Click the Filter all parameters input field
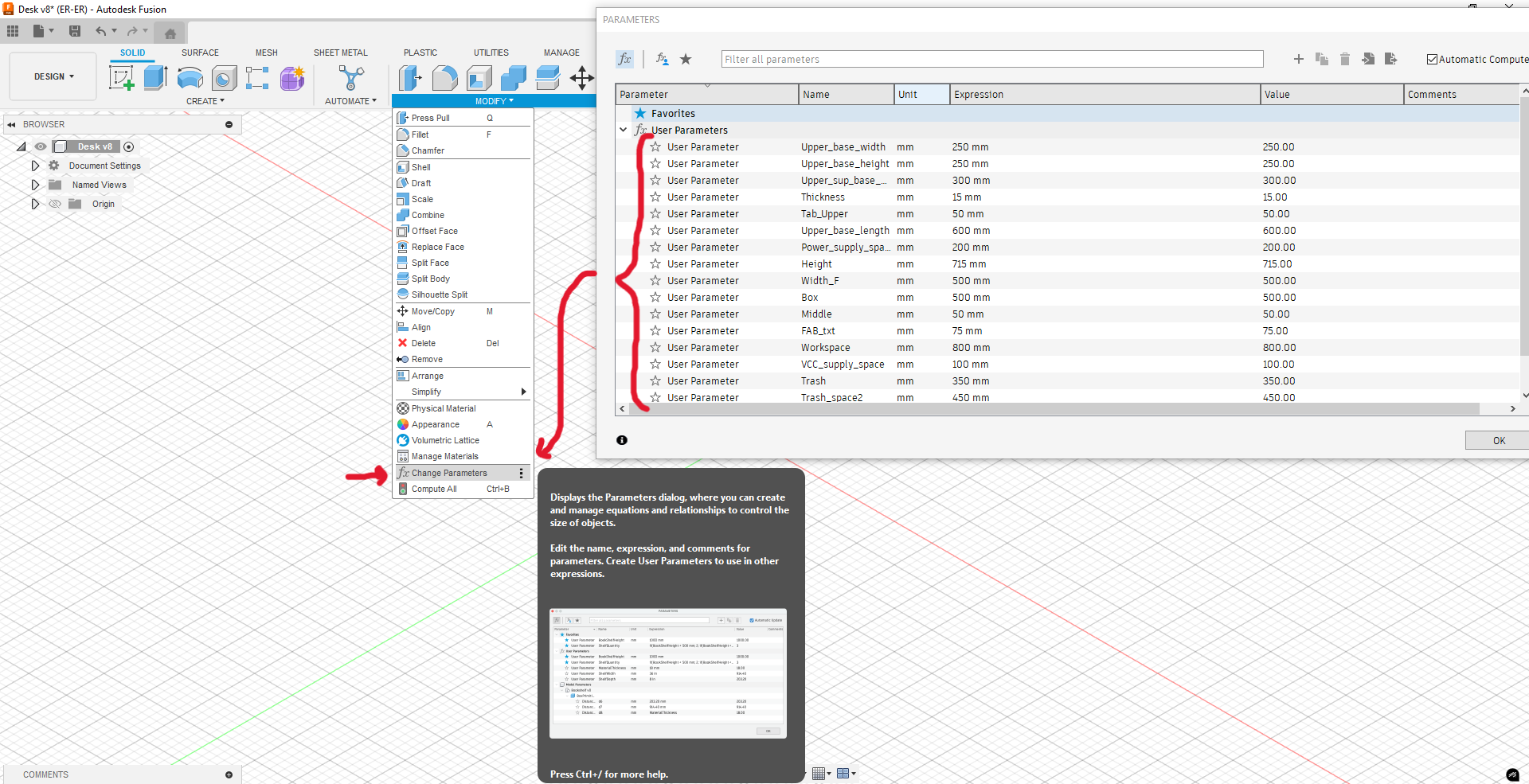Viewport: 1529px width, 784px height. coord(992,59)
